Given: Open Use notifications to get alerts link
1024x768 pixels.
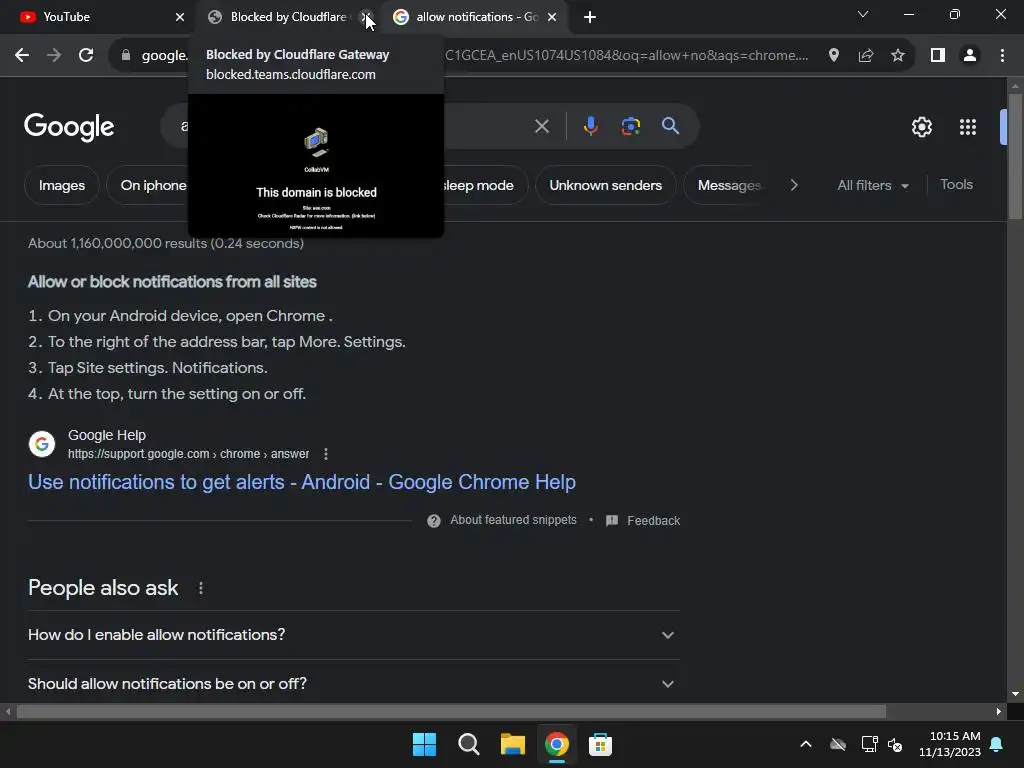Looking at the screenshot, I should pos(302,482).
